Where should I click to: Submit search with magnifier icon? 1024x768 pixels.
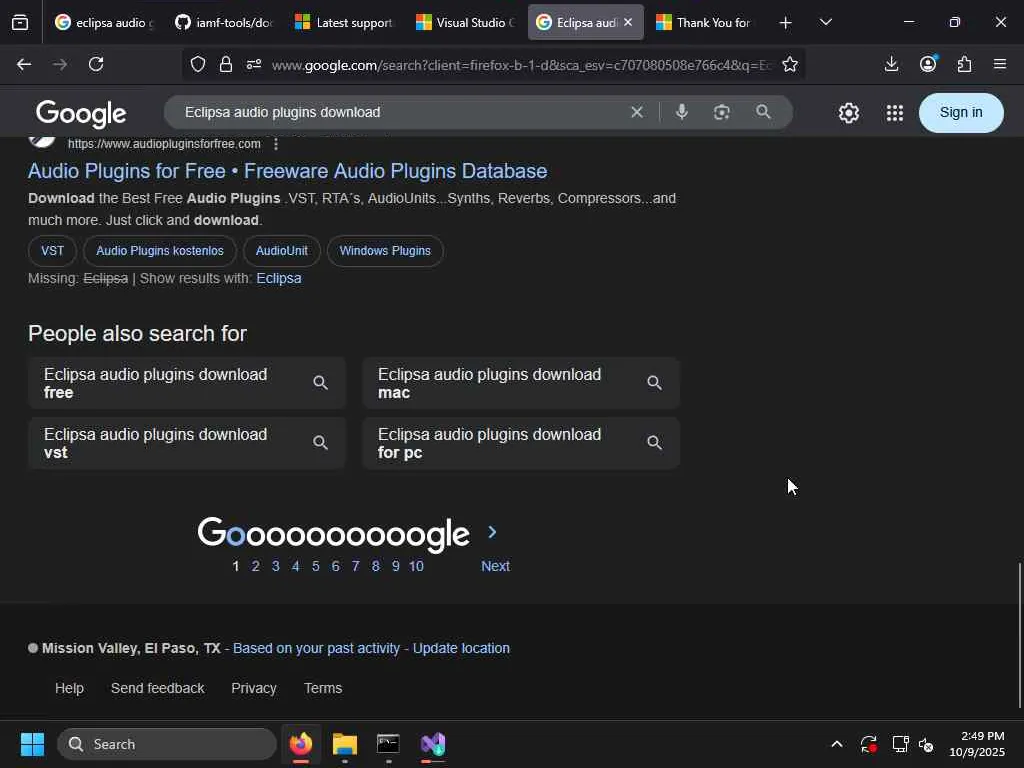(763, 112)
